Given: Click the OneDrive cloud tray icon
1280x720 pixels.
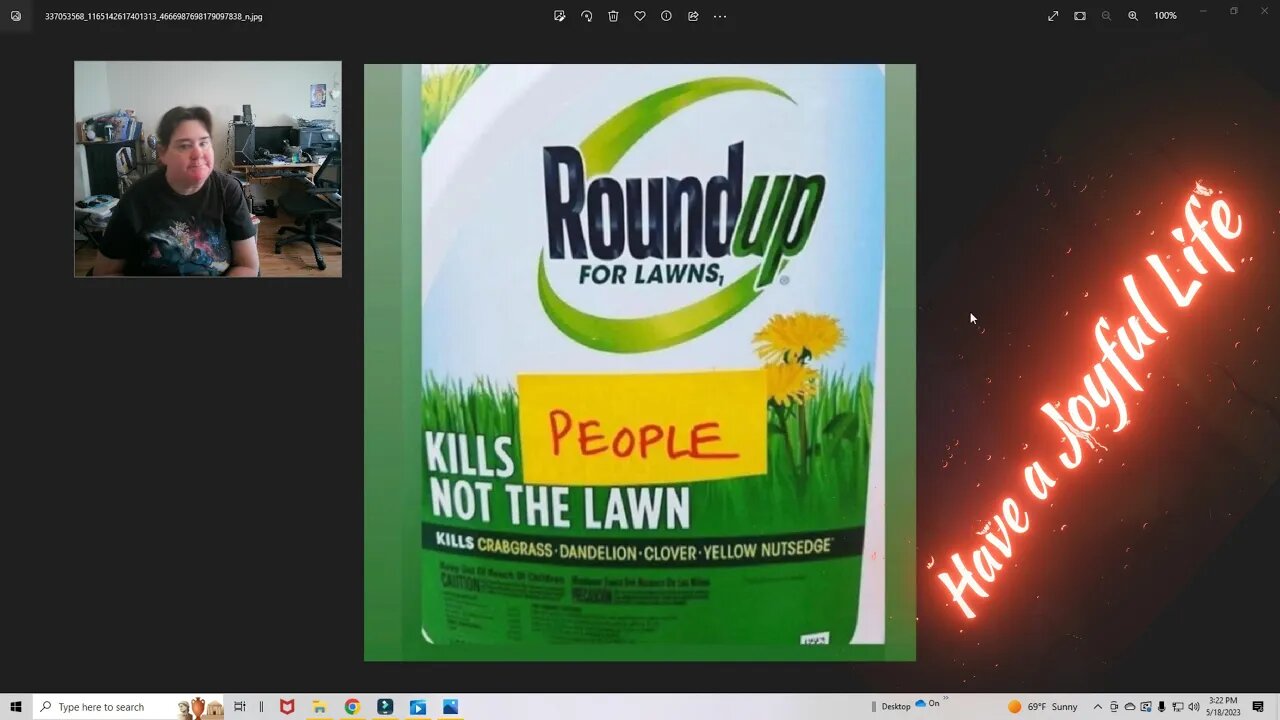Looking at the screenshot, I should 1130,707.
